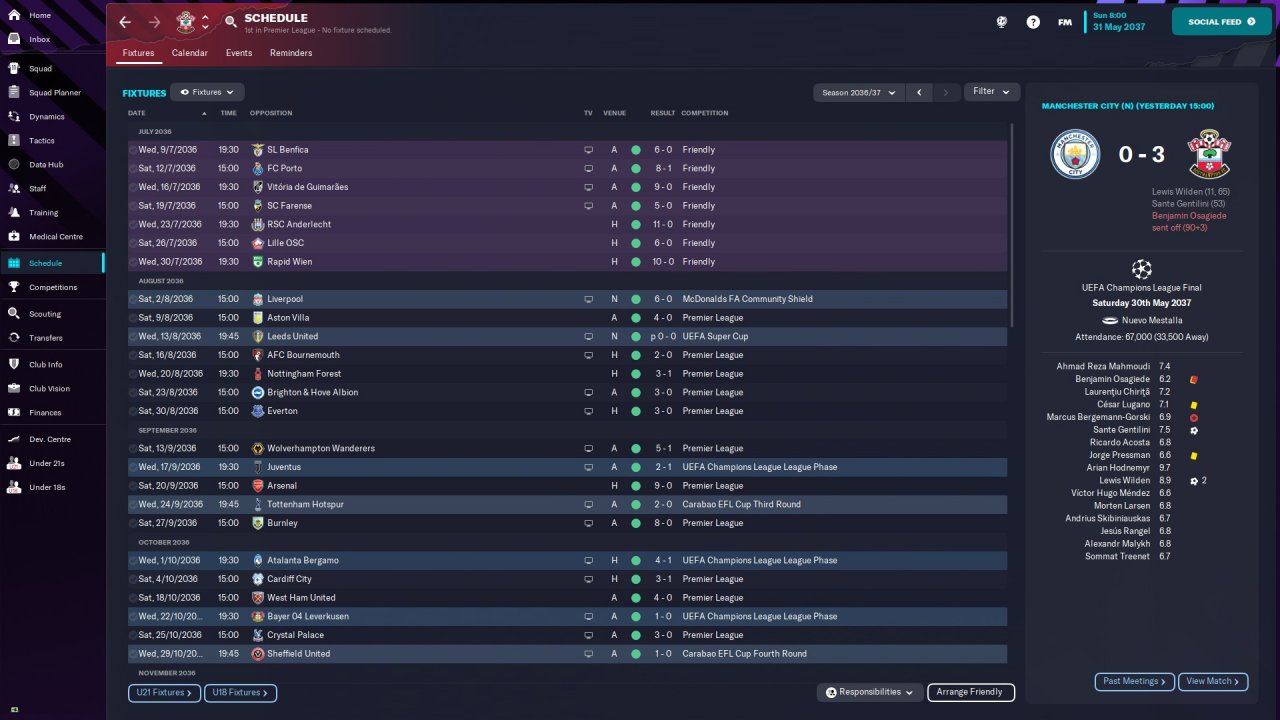The height and width of the screenshot is (720, 1280).
Task: Go to the previous season with left chevron
Action: pos(919,92)
